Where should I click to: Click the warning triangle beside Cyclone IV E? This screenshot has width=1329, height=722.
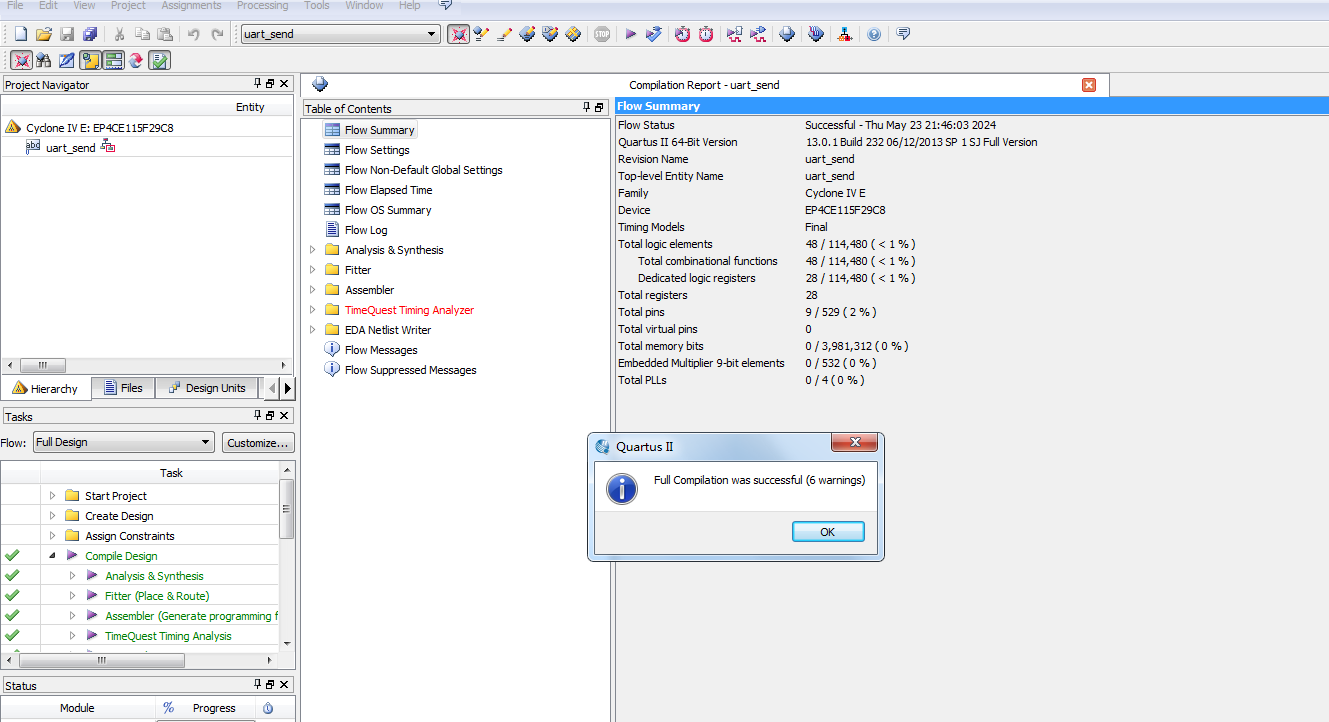(13, 127)
